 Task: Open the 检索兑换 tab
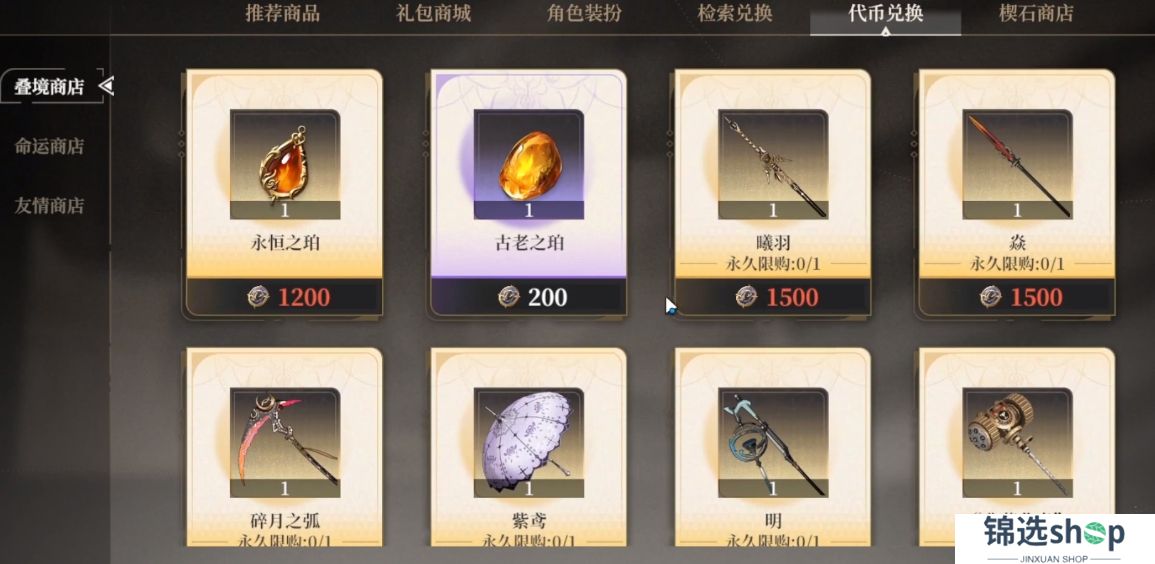tap(735, 13)
